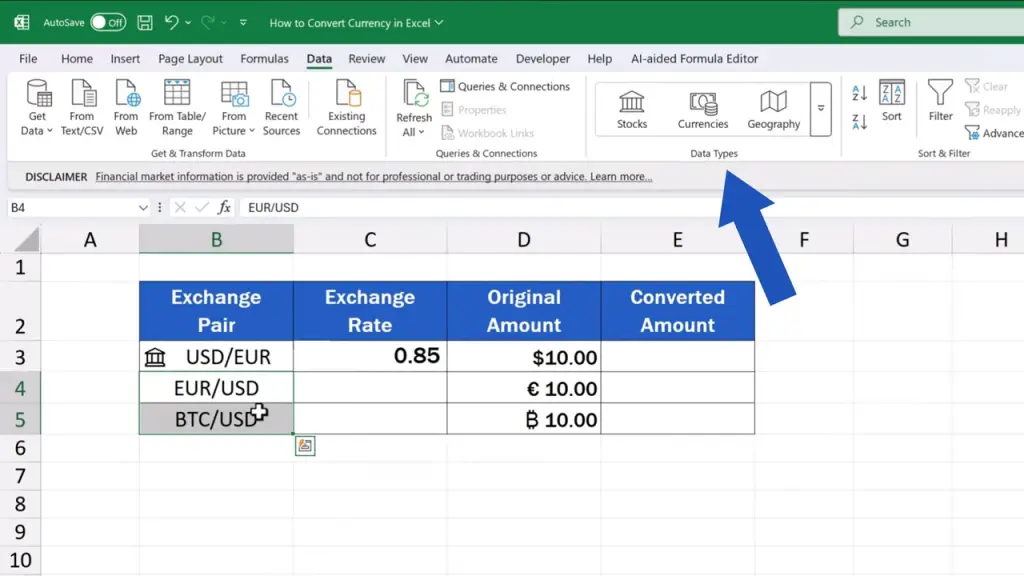Switch to the Formulas tab

tap(264, 59)
